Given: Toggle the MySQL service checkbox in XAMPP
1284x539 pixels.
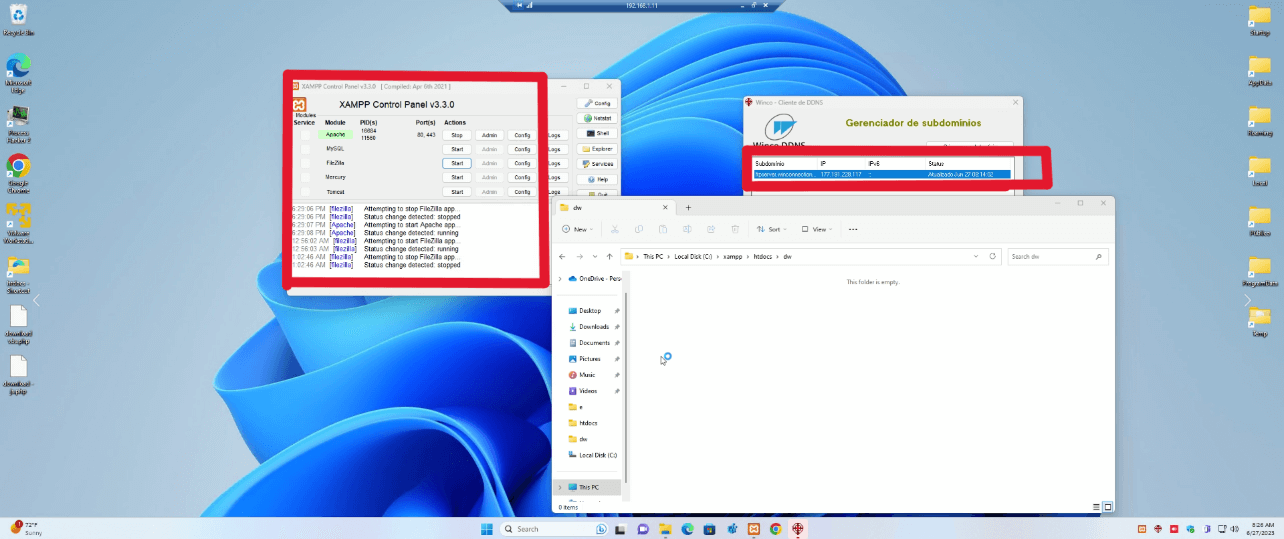Looking at the screenshot, I should (x=305, y=148).
